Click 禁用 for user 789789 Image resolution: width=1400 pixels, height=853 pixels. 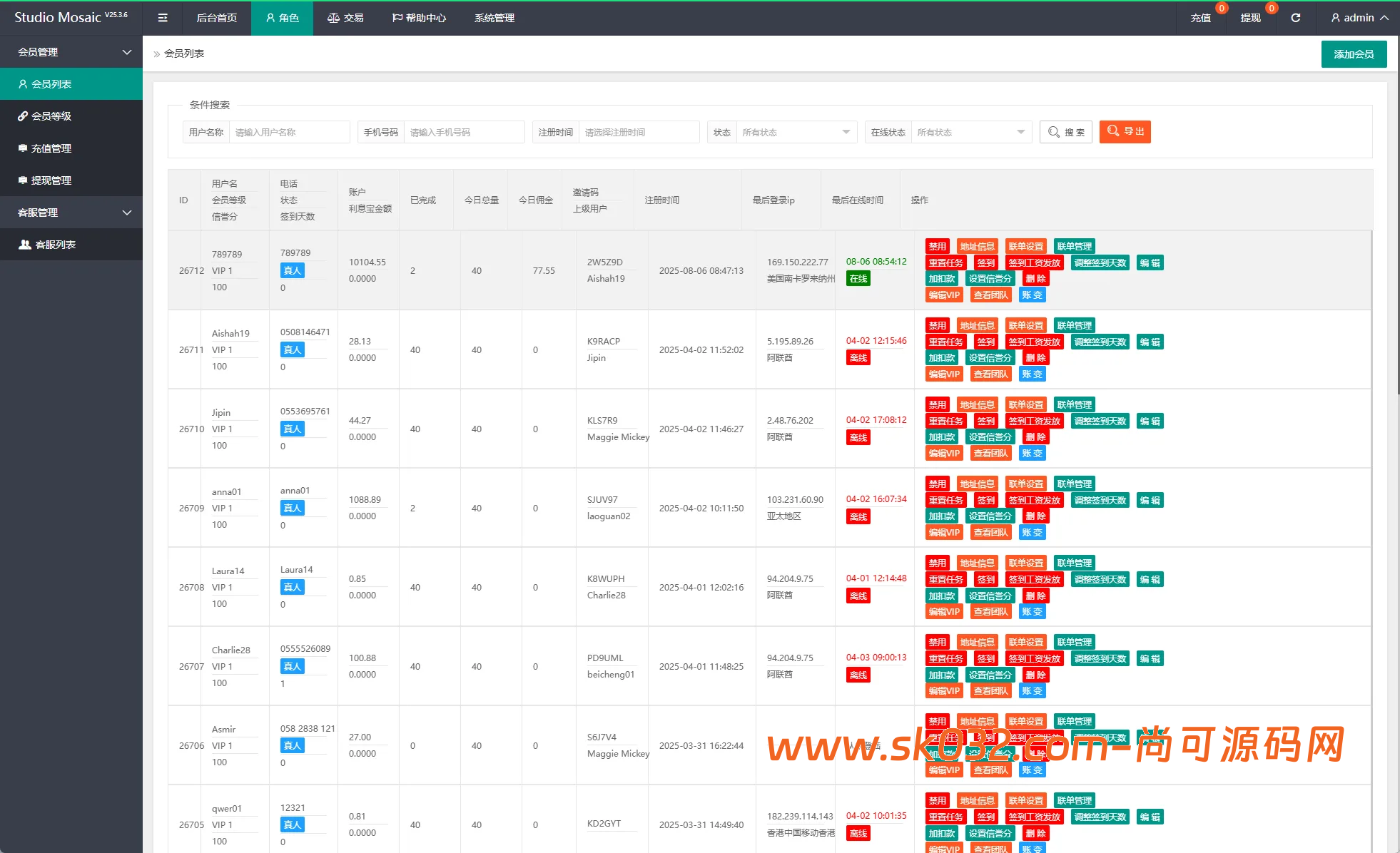(x=936, y=247)
